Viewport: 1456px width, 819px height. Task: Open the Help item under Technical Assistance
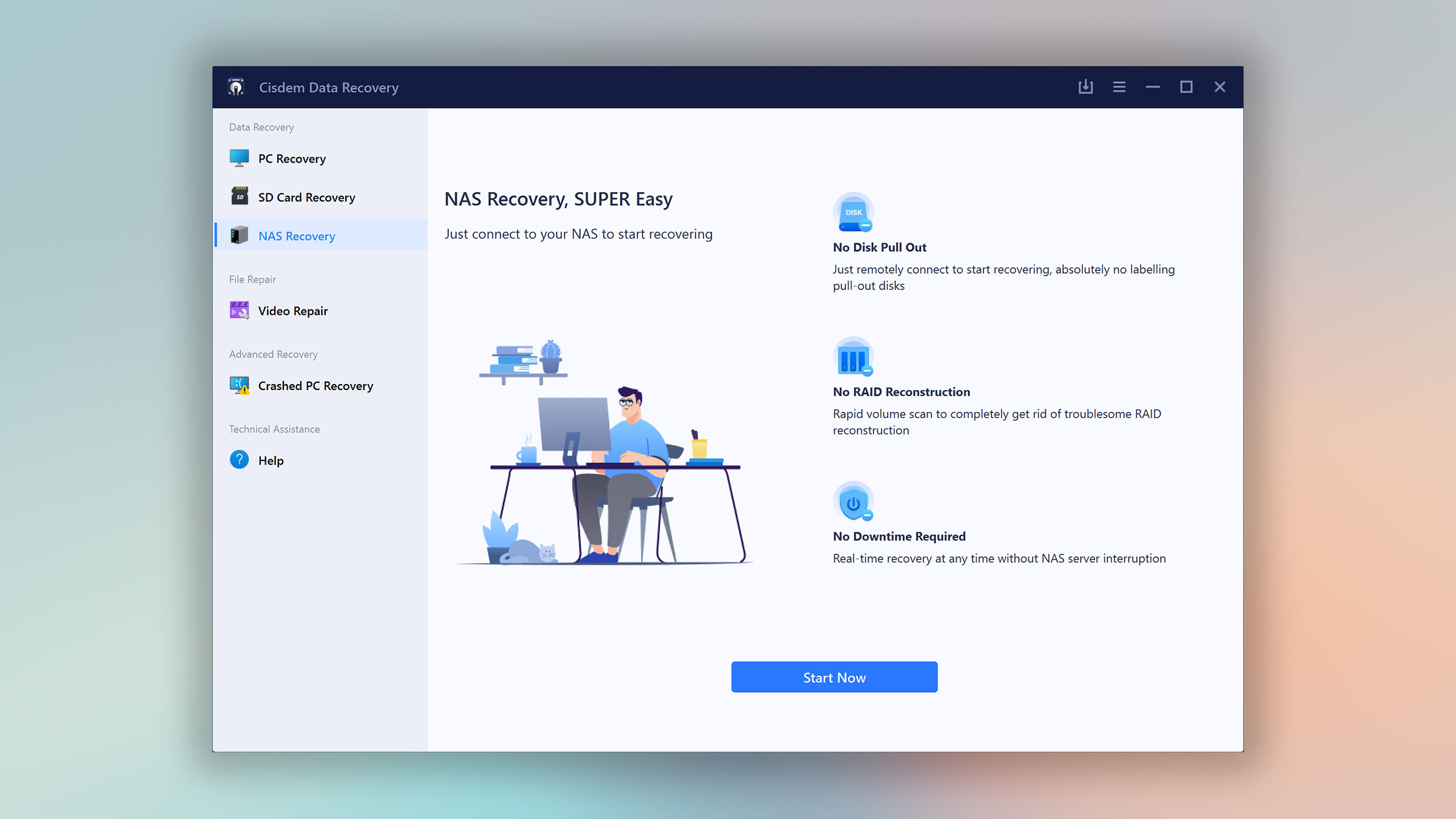pyautogui.click(x=321, y=460)
